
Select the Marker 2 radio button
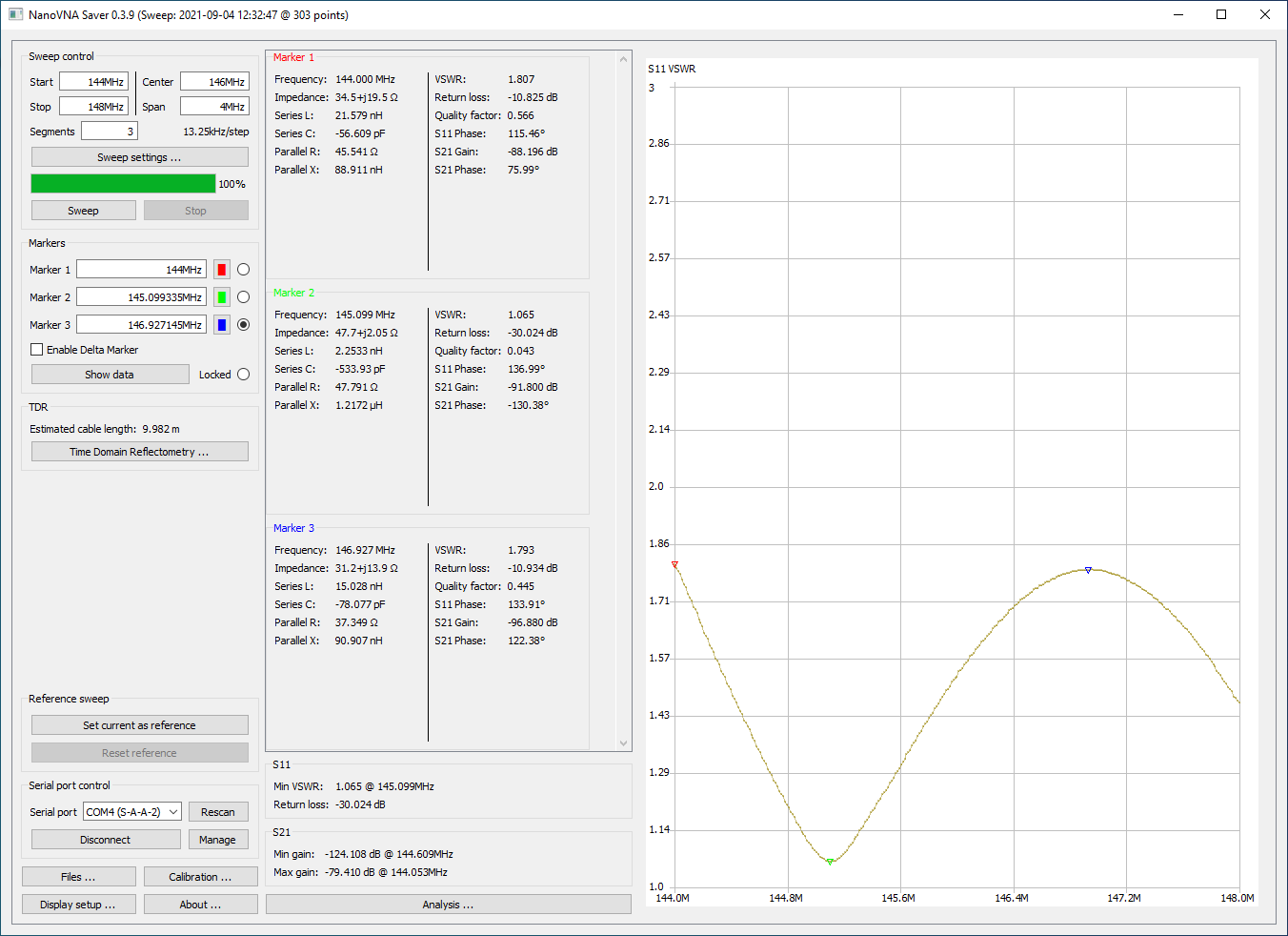(x=243, y=297)
